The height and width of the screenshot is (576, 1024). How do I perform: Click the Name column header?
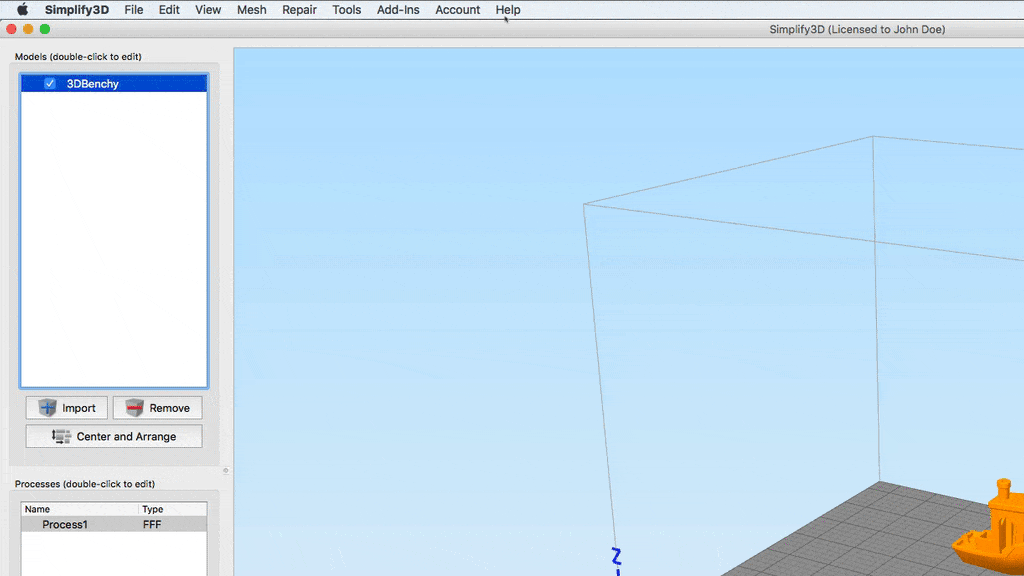click(x=80, y=509)
